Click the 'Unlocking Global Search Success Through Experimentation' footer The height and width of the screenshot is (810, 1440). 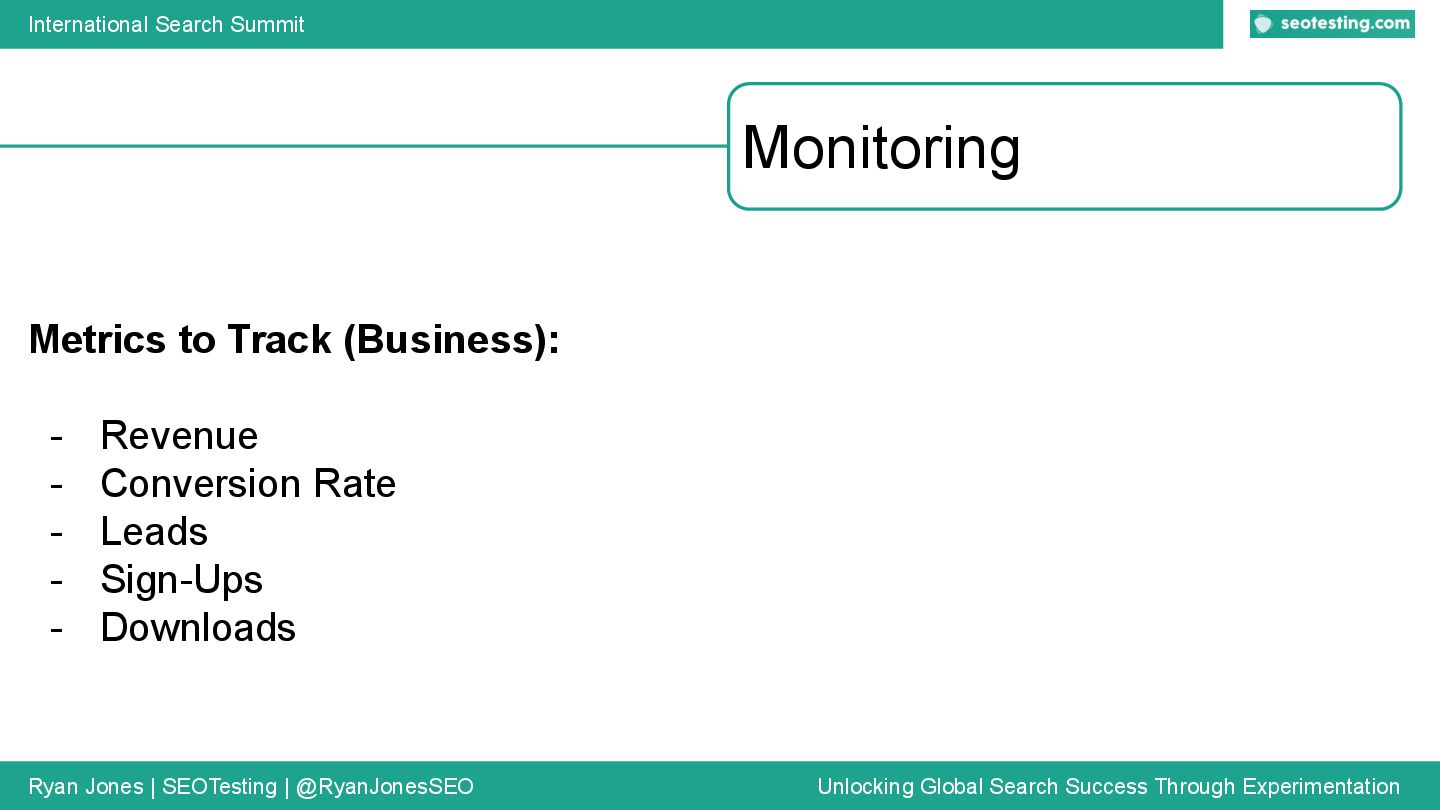(x=1108, y=787)
